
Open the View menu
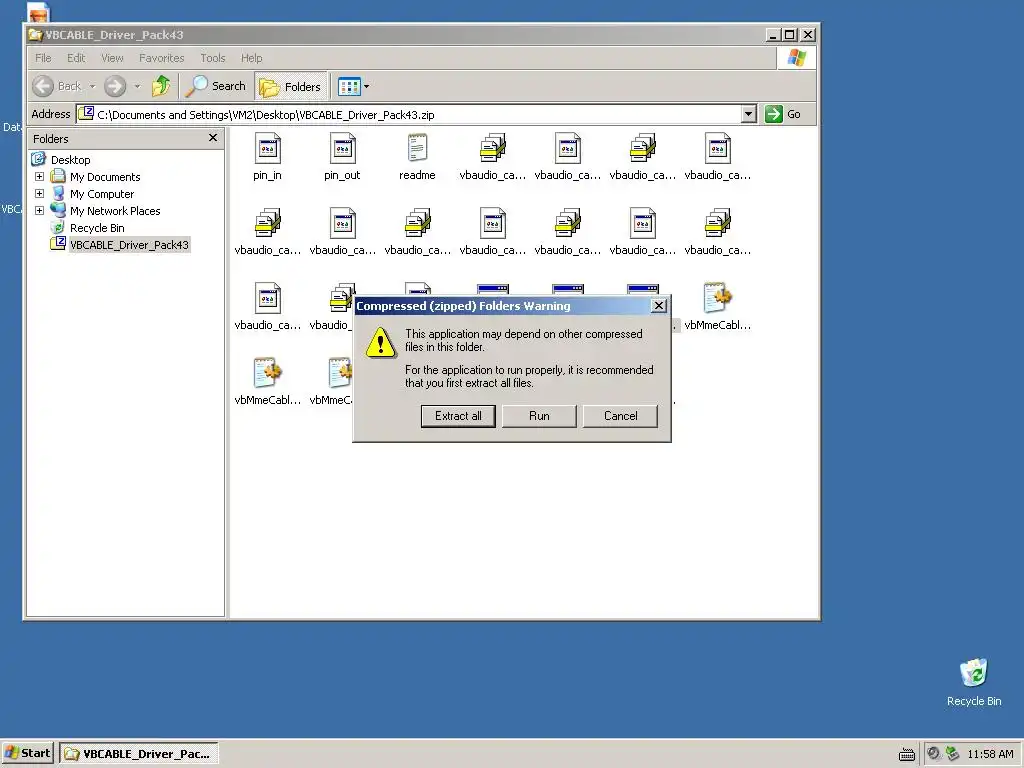(x=112, y=58)
